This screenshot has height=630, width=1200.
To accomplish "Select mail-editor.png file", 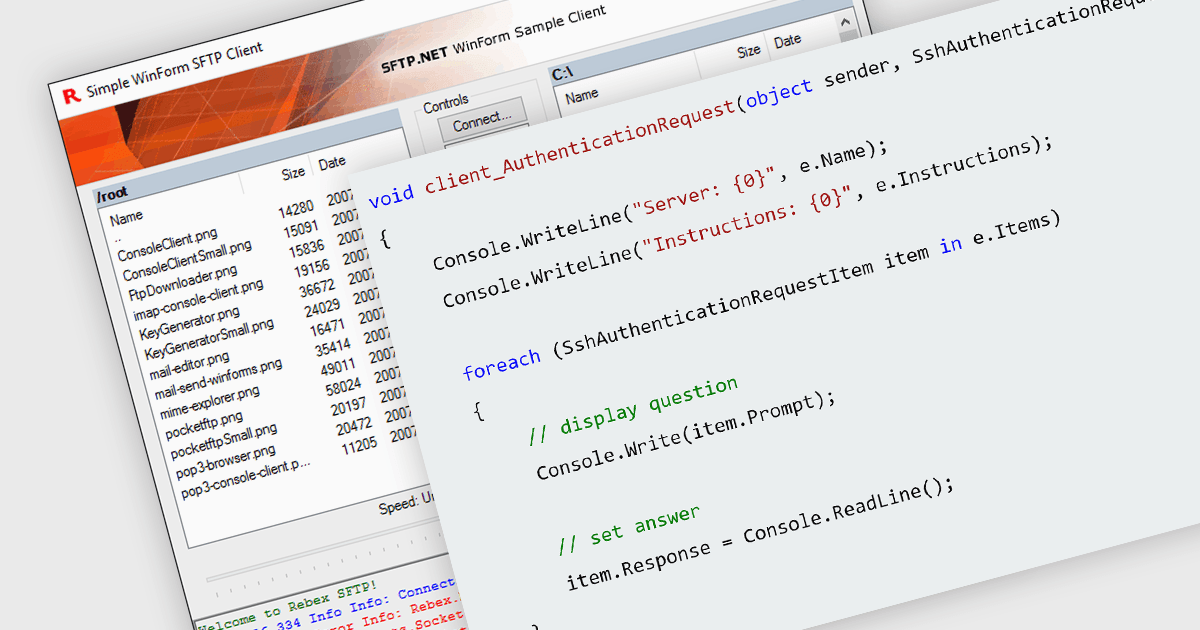I will (x=190, y=365).
